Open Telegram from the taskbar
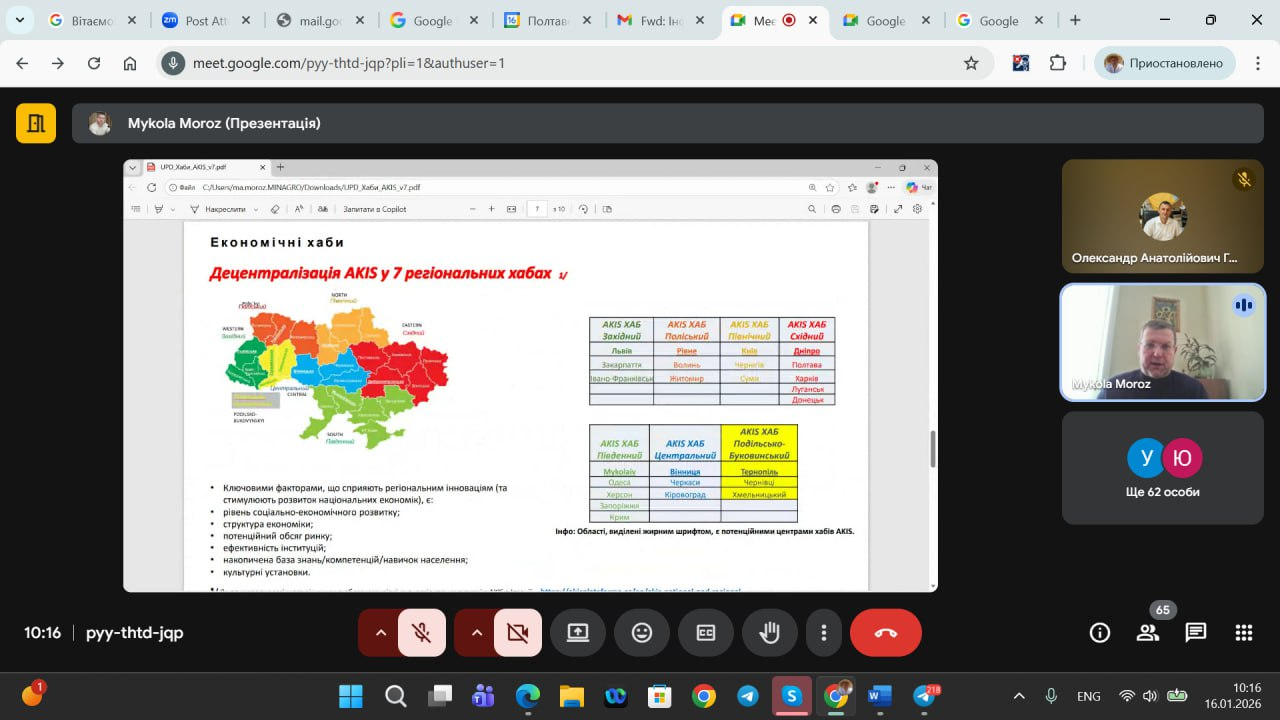1280x720 pixels. (748, 696)
